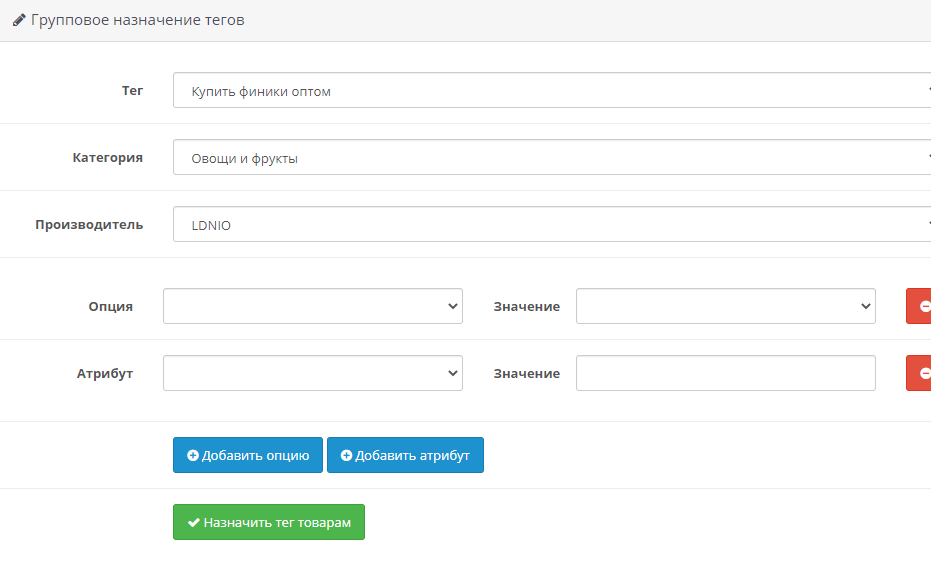
Task: Click the plus icon on Добавить атрибут
Action: coord(346,455)
